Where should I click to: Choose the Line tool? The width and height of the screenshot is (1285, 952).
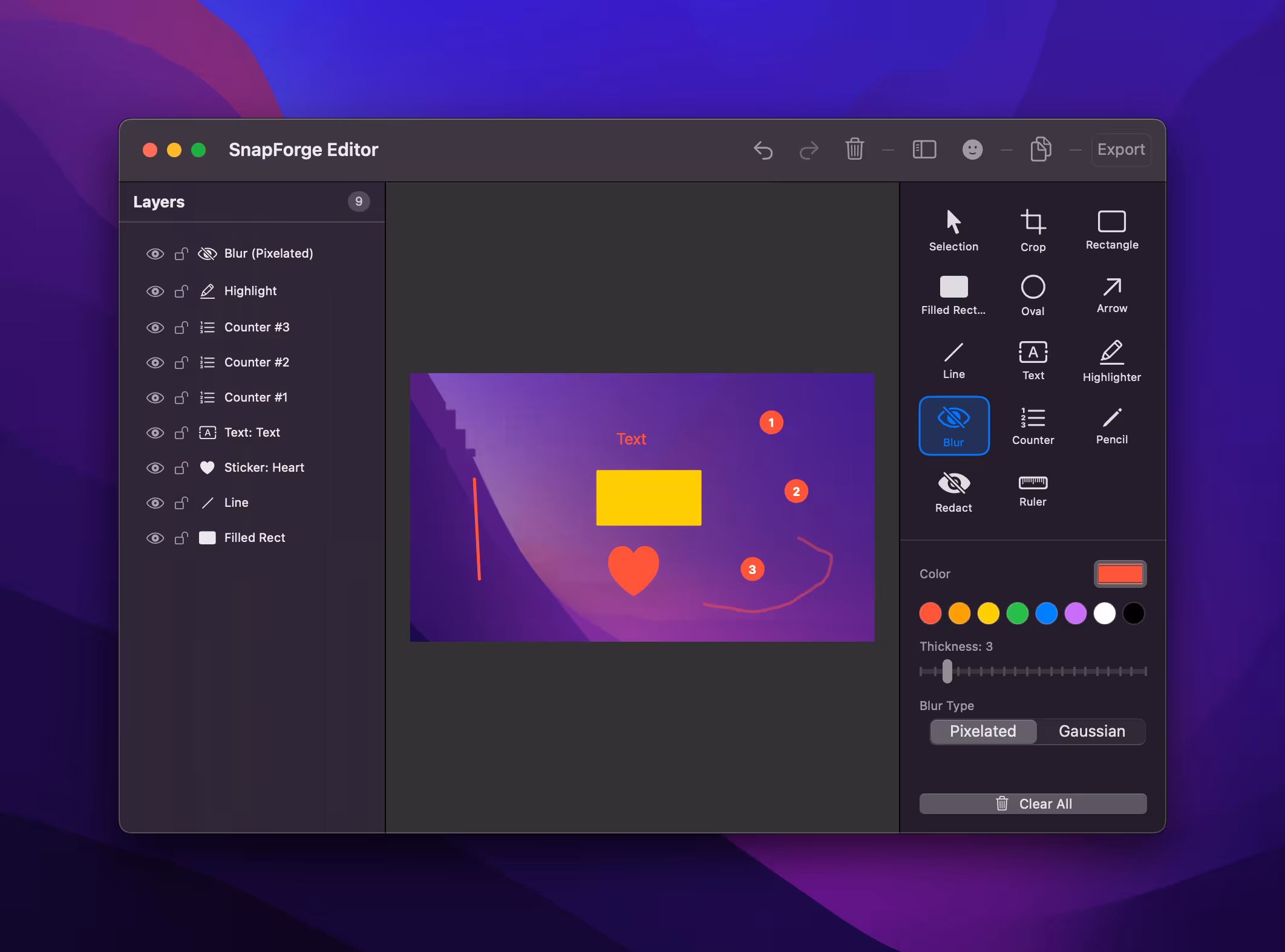pyautogui.click(x=953, y=361)
